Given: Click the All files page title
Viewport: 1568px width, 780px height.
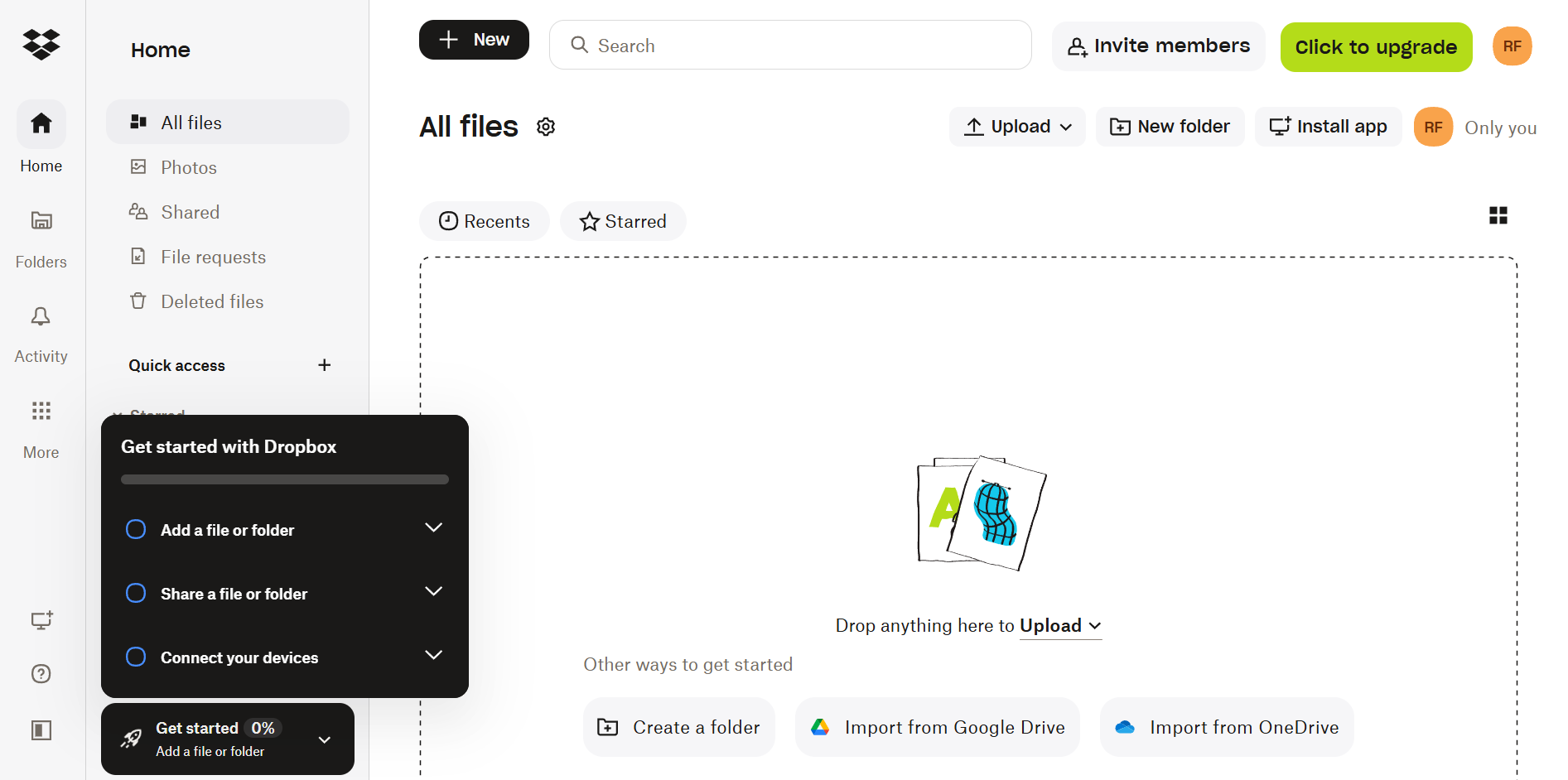Looking at the screenshot, I should pos(469,127).
